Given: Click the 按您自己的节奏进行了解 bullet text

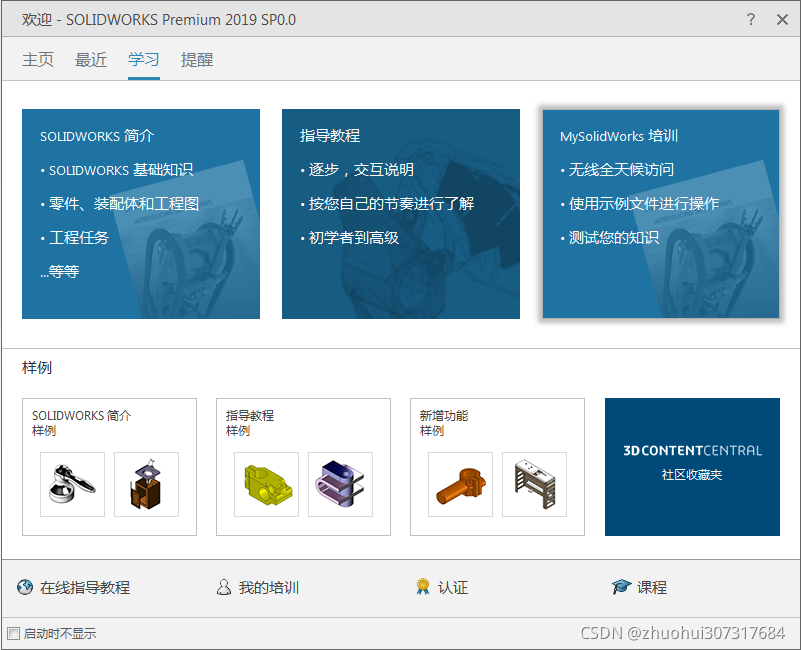Looking at the screenshot, I should (391, 204).
